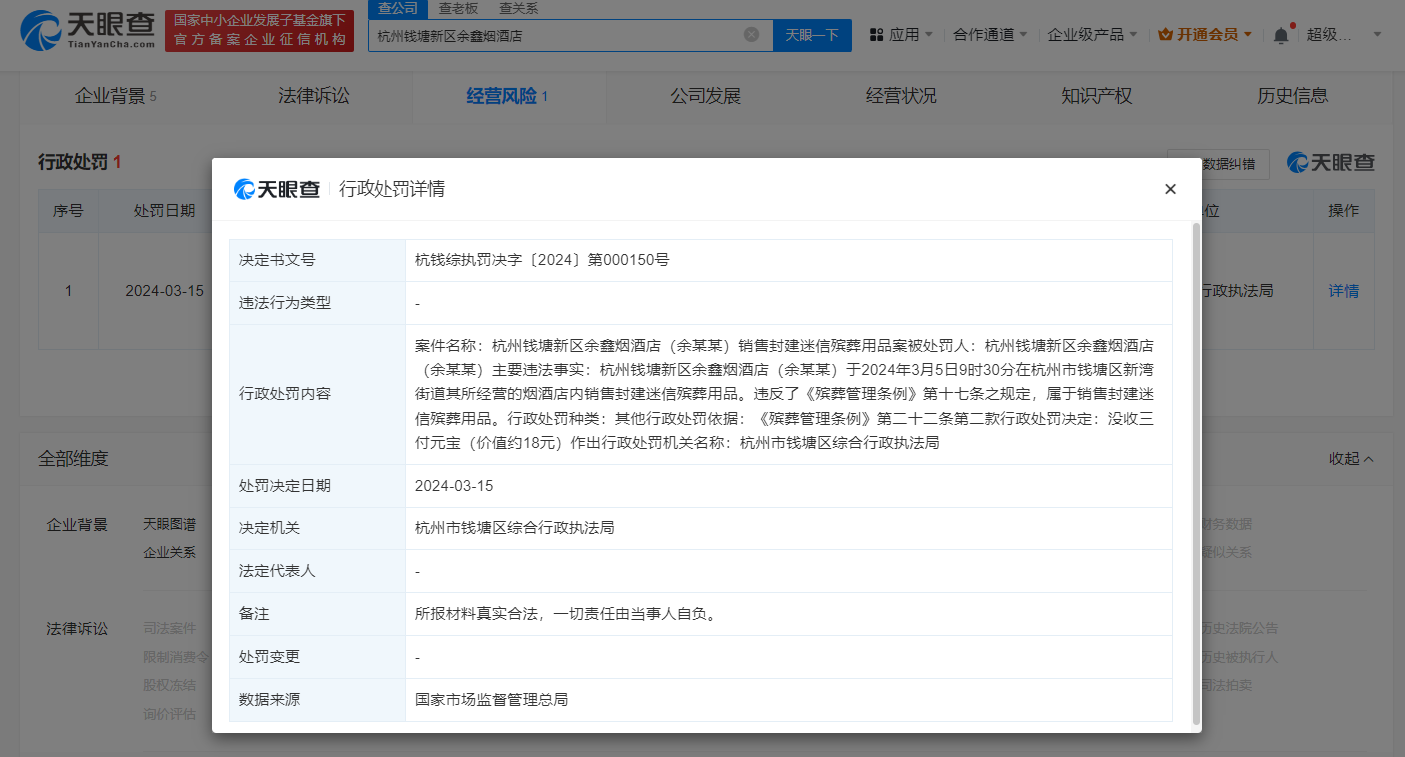The image size is (1405, 757).
Task: Open the 详情 link in the penalty row
Action: [1343, 290]
